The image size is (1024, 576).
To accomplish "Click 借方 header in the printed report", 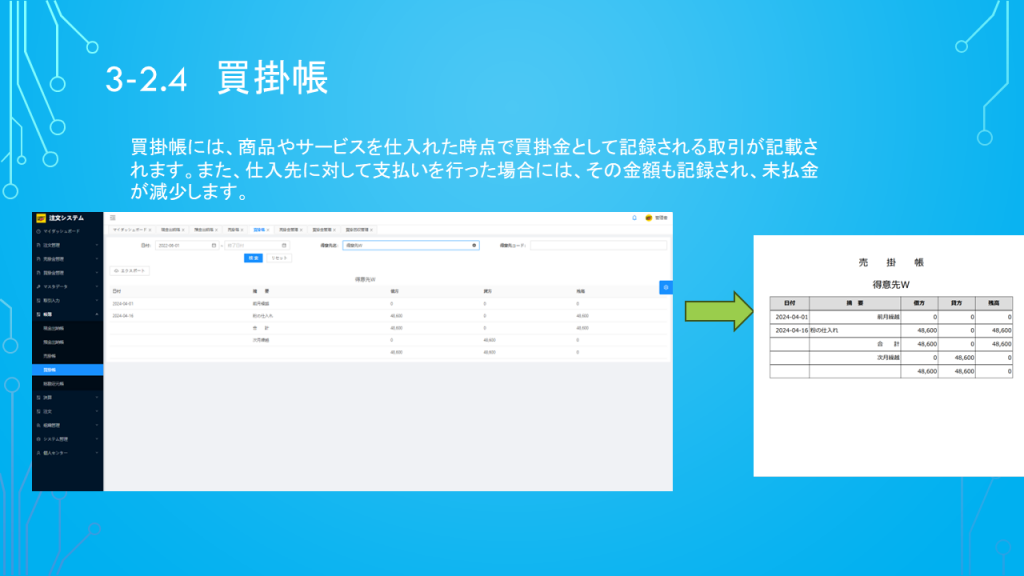I will point(919,303).
